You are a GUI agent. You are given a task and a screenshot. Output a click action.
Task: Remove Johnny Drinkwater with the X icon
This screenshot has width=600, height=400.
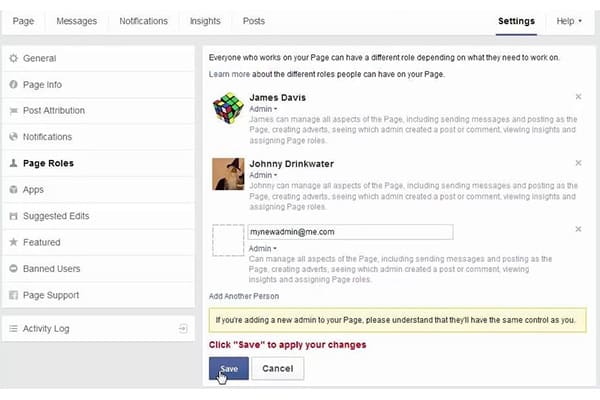coord(578,163)
